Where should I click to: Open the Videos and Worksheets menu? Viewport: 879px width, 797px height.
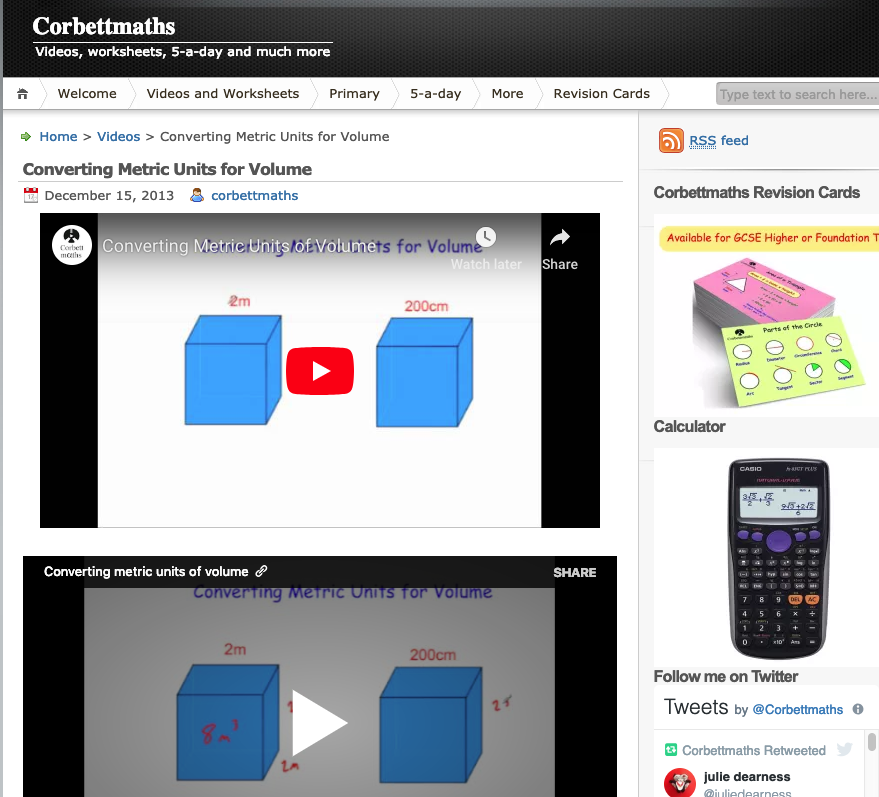(x=222, y=93)
